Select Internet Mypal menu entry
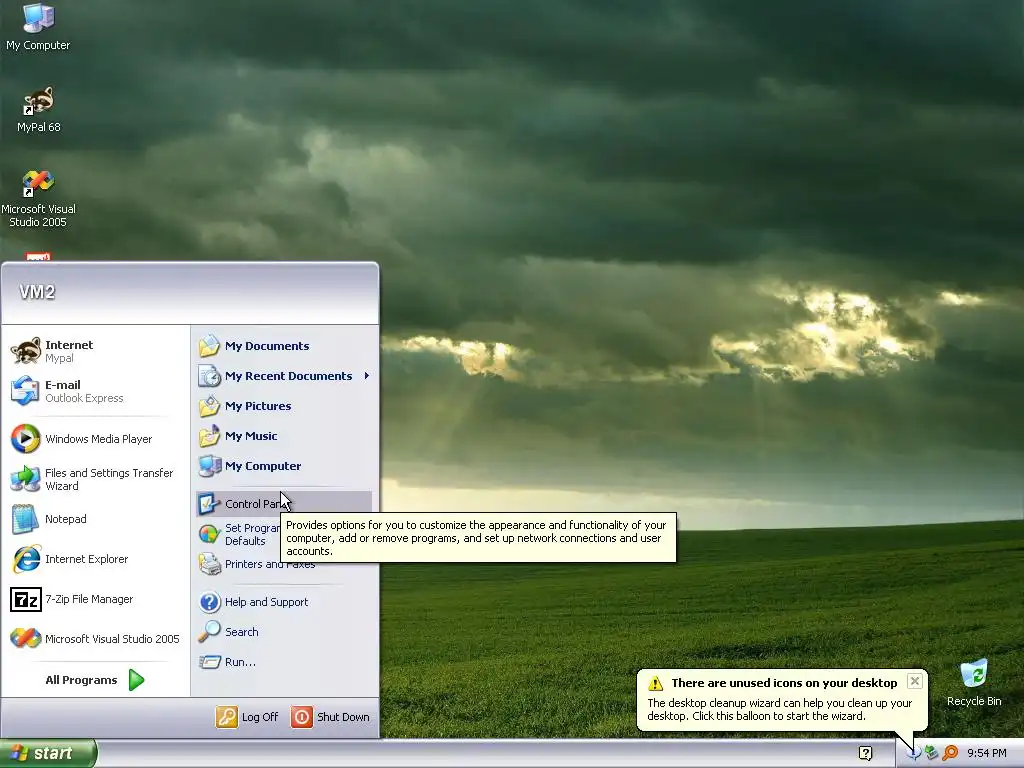1024x768 pixels. [x=95, y=351]
